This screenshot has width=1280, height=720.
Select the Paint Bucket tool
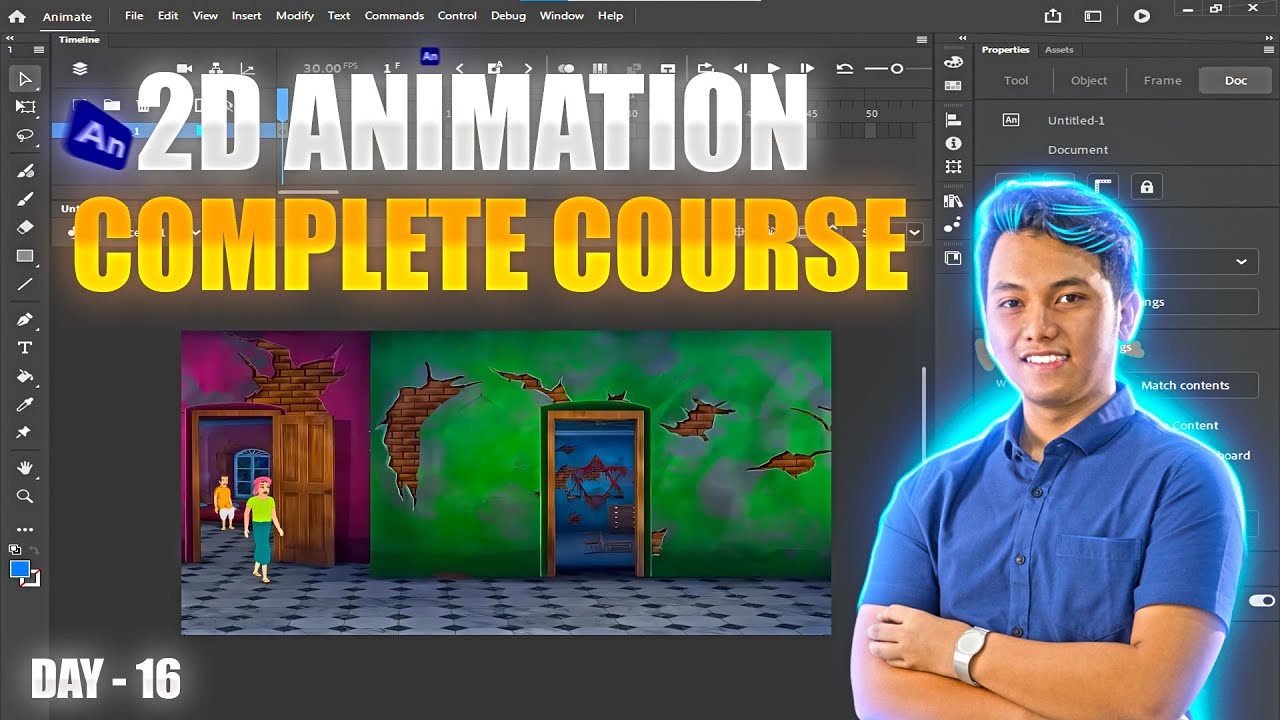click(x=25, y=376)
